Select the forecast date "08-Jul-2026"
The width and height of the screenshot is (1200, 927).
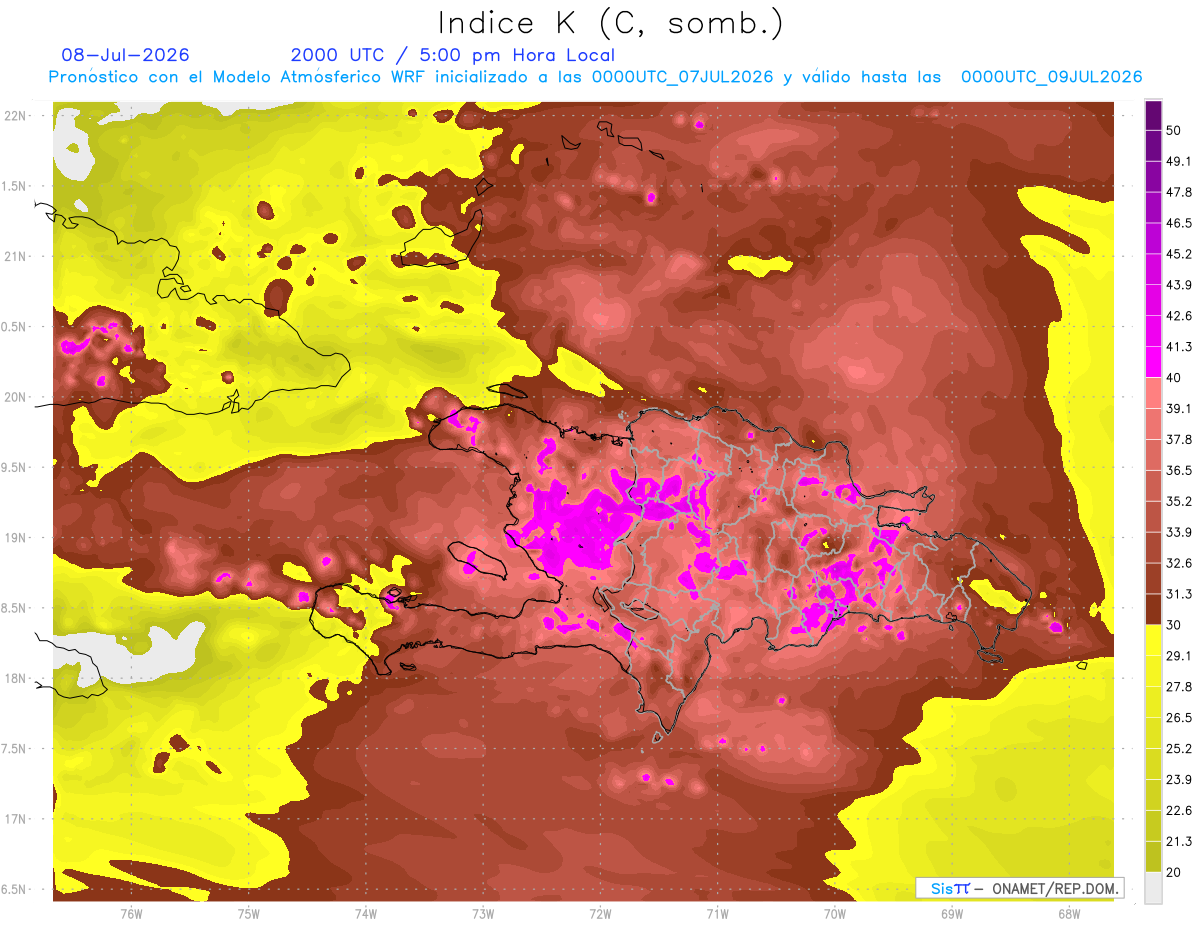125,55
